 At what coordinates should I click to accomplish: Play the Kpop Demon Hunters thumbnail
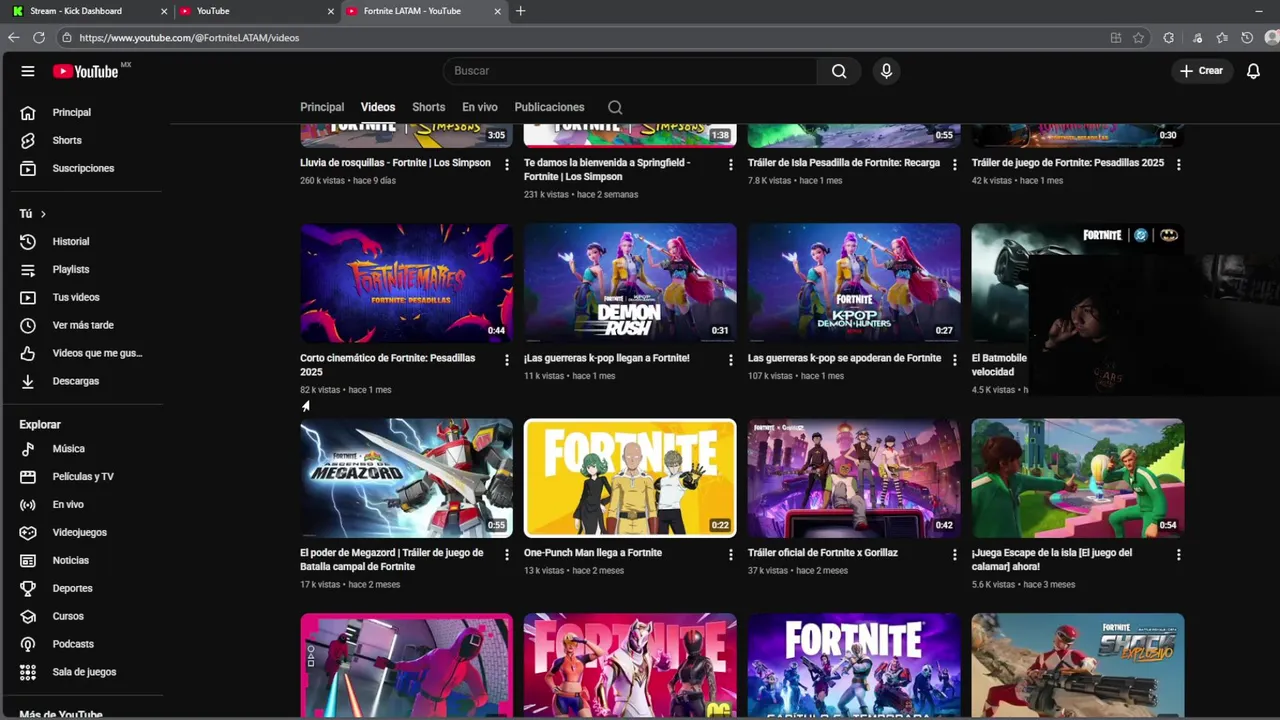click(x=854, y=283)
